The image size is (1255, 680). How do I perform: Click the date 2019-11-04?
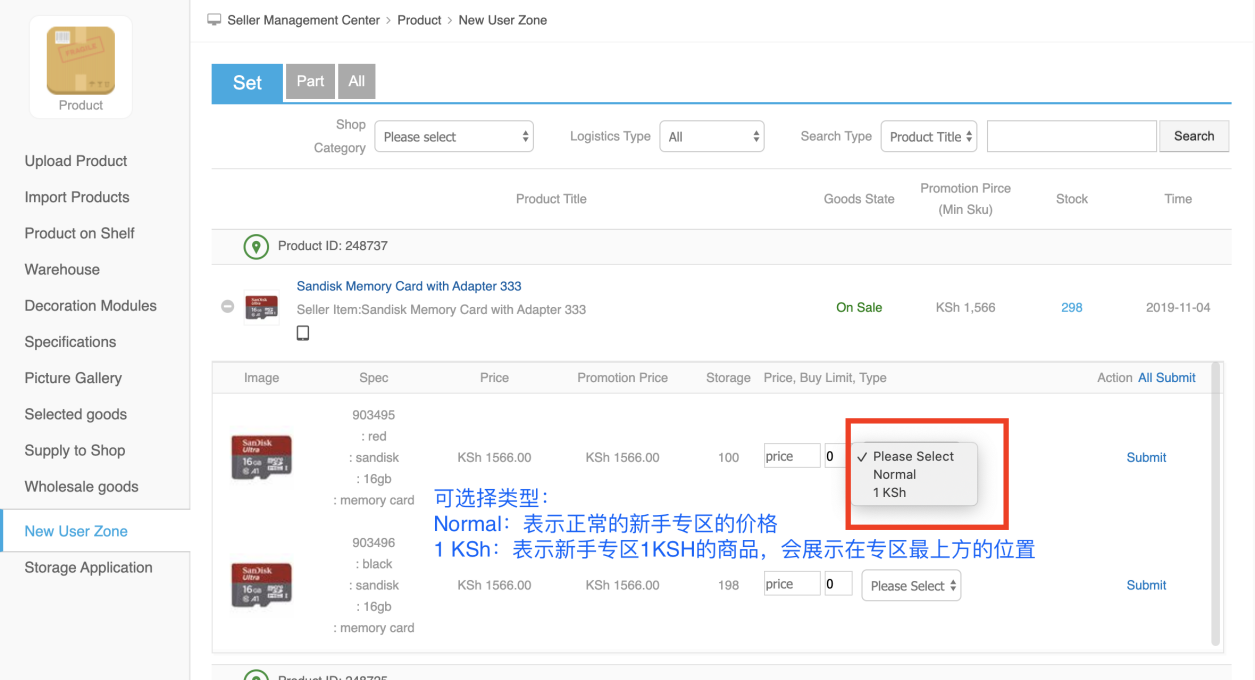(x=1178, y=307)
